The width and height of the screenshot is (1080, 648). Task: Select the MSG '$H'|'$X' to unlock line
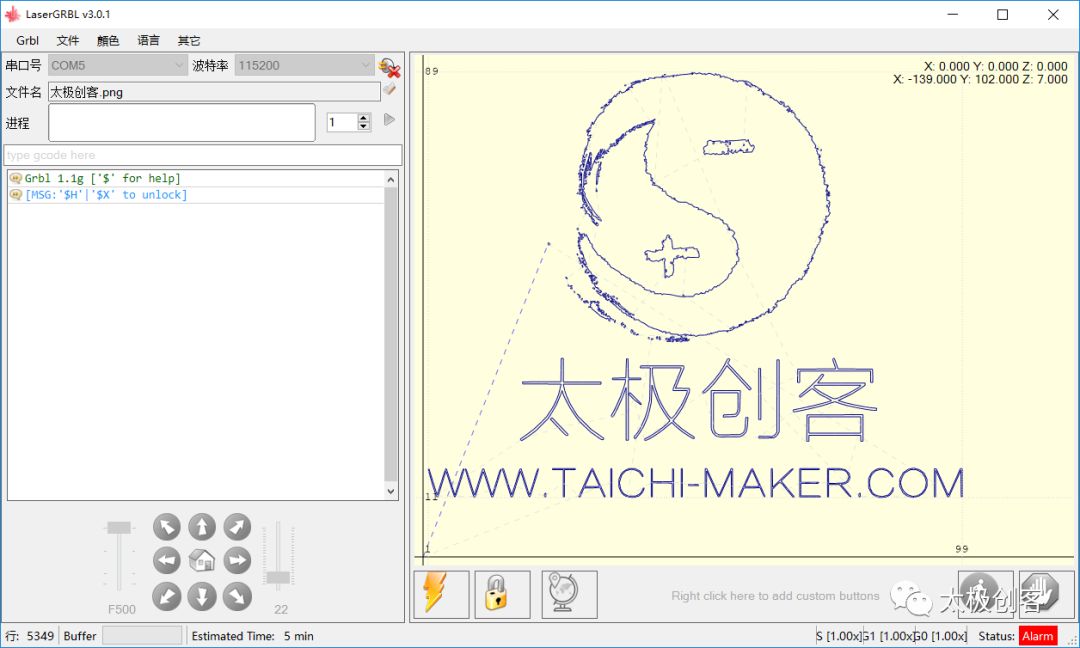coord(196,195)
